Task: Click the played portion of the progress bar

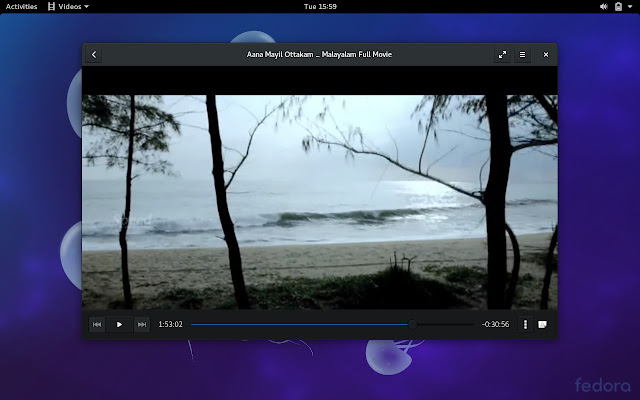Action: point(300,324)
